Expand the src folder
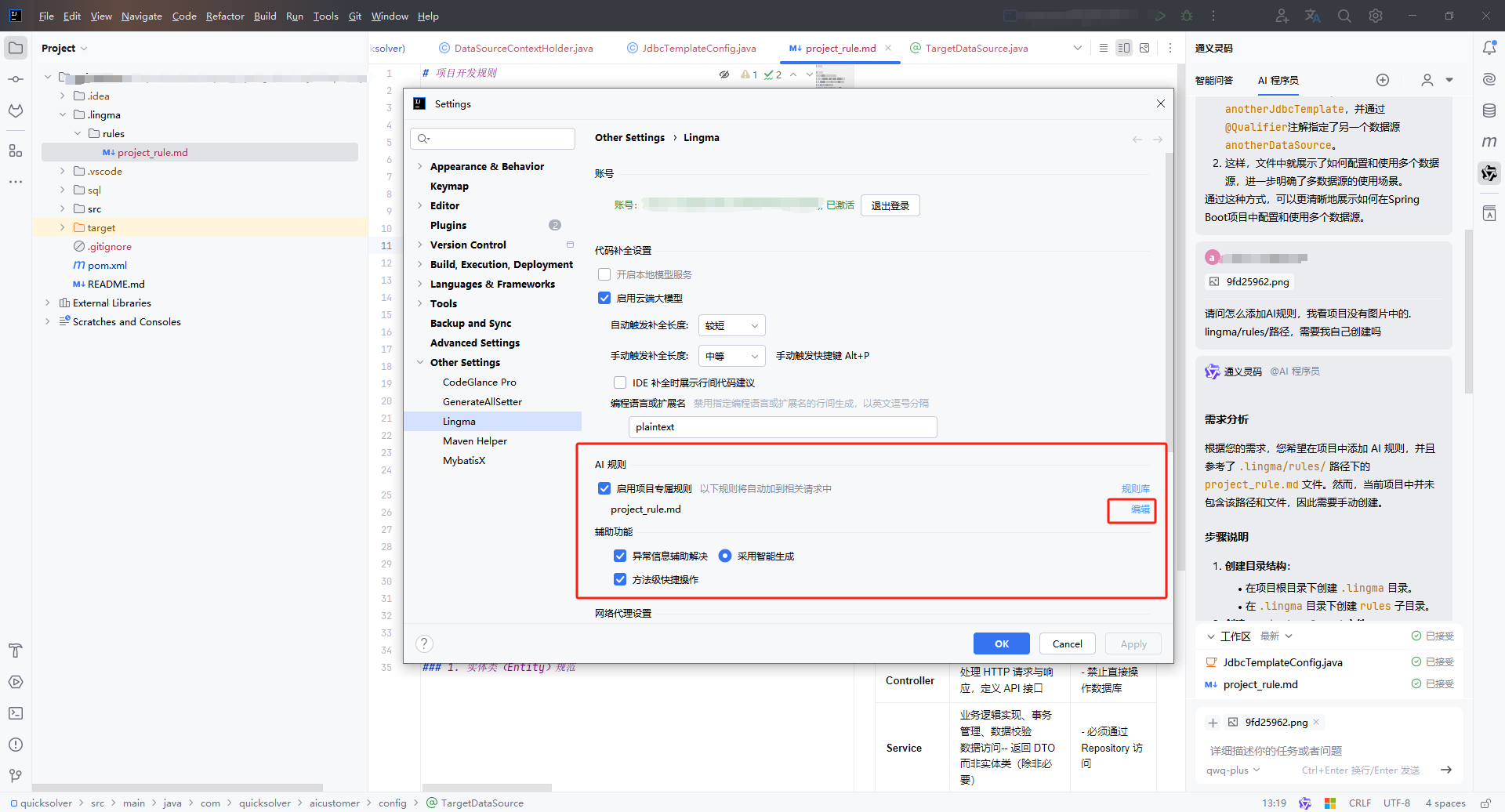 point(63,208)
